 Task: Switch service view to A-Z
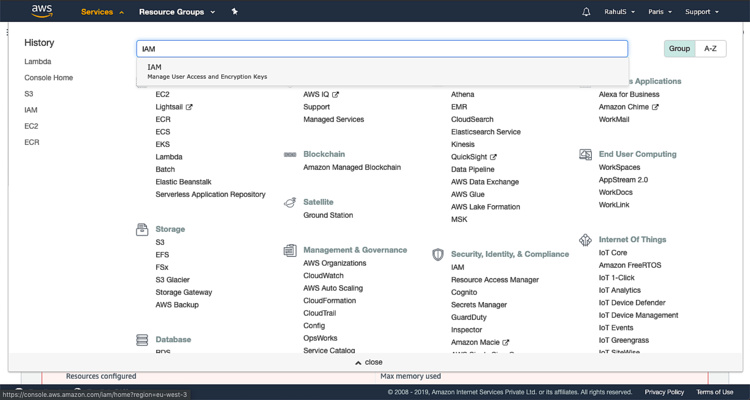point(710,49)
